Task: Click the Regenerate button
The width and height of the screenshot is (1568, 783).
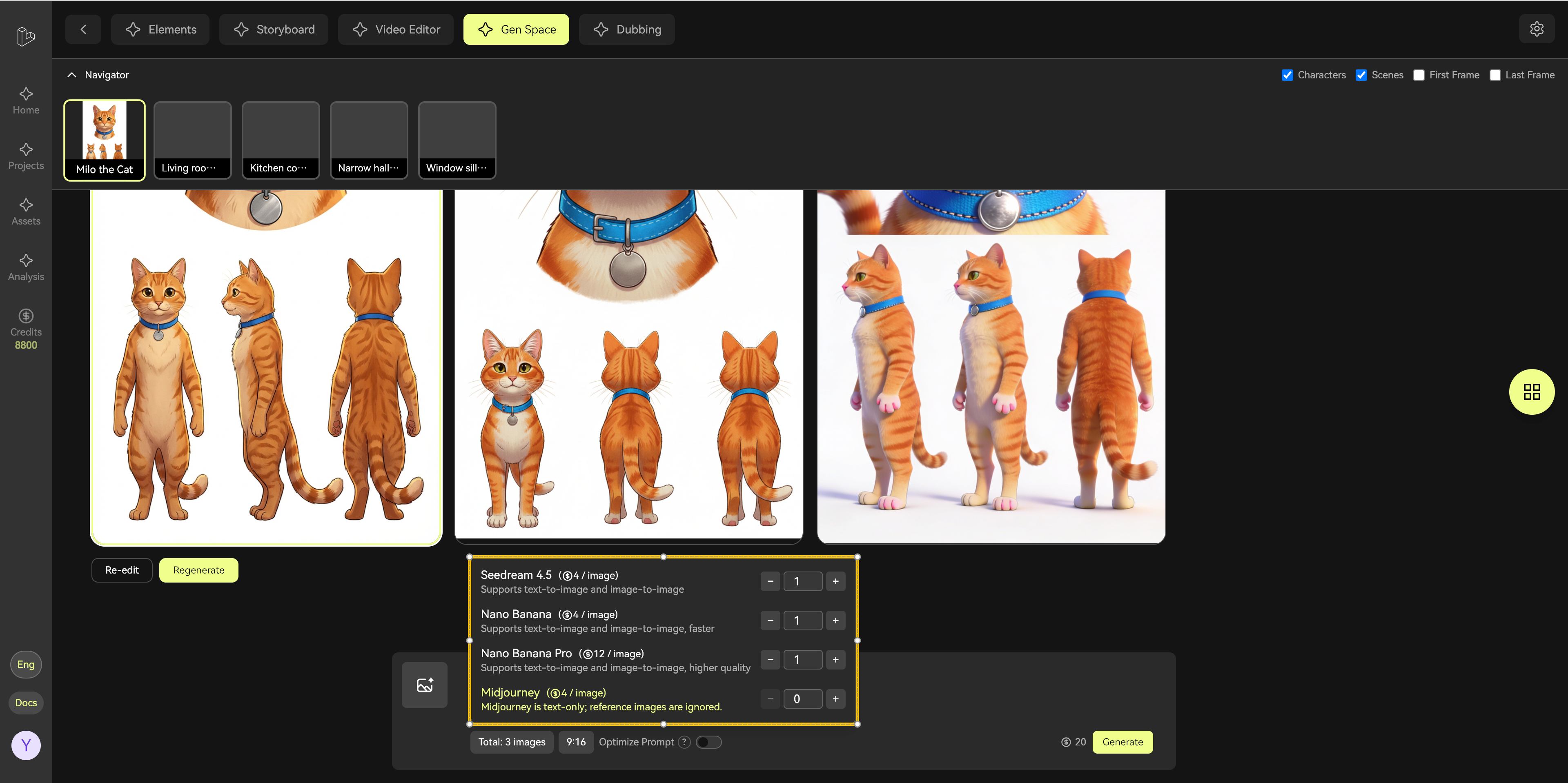Action: pos(198,570)
